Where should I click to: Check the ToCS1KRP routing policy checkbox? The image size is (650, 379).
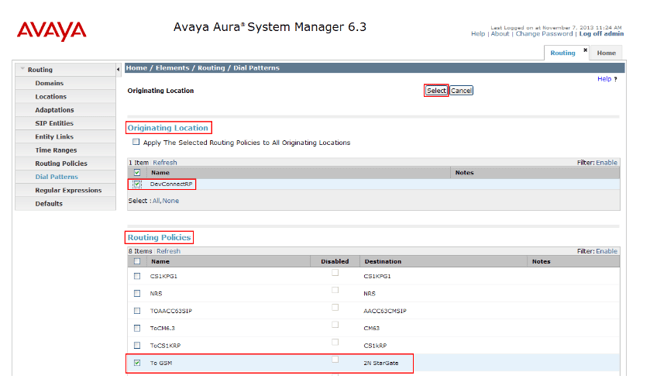[x=137, y=345]
